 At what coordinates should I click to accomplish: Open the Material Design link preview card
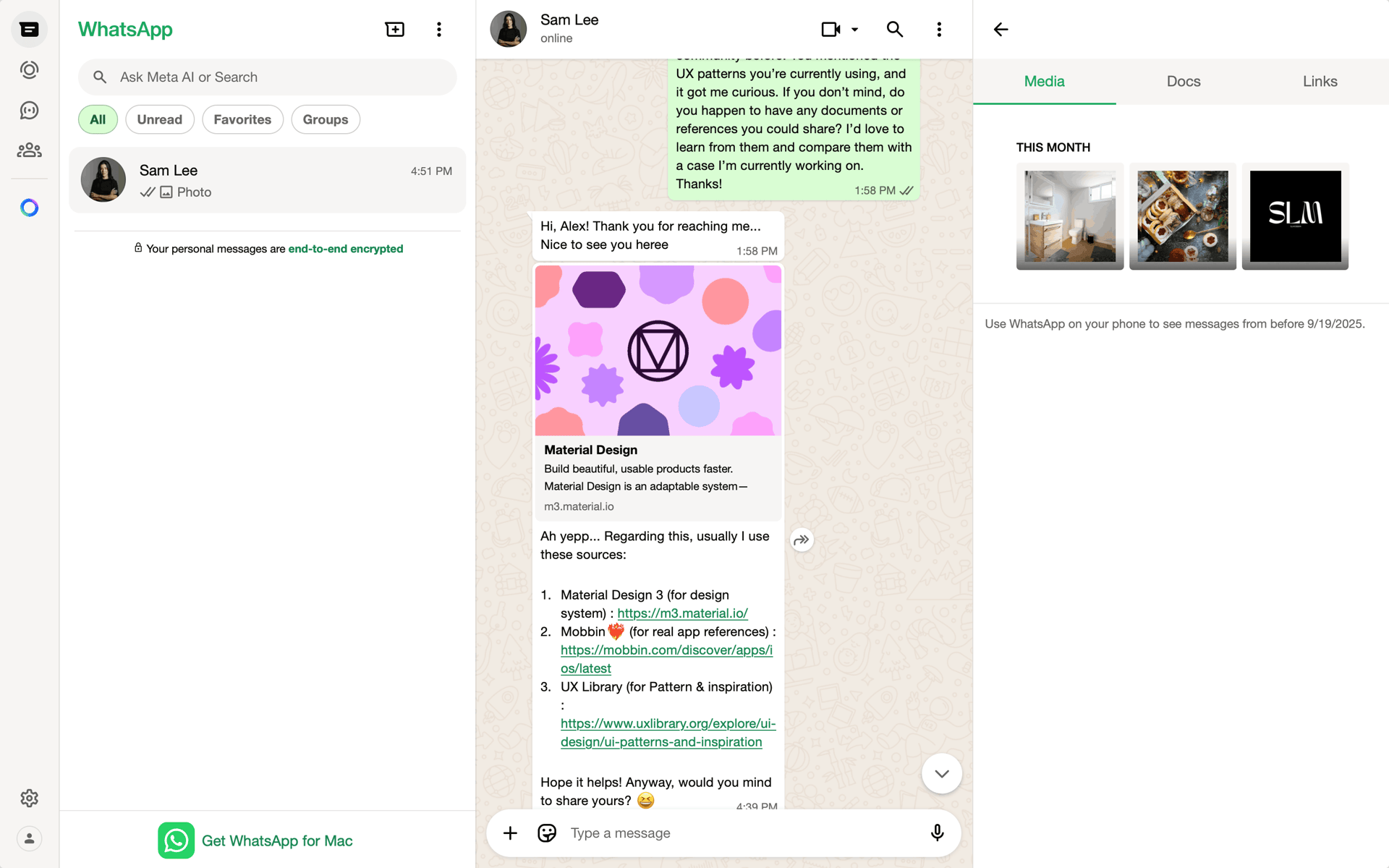[658, 393]
